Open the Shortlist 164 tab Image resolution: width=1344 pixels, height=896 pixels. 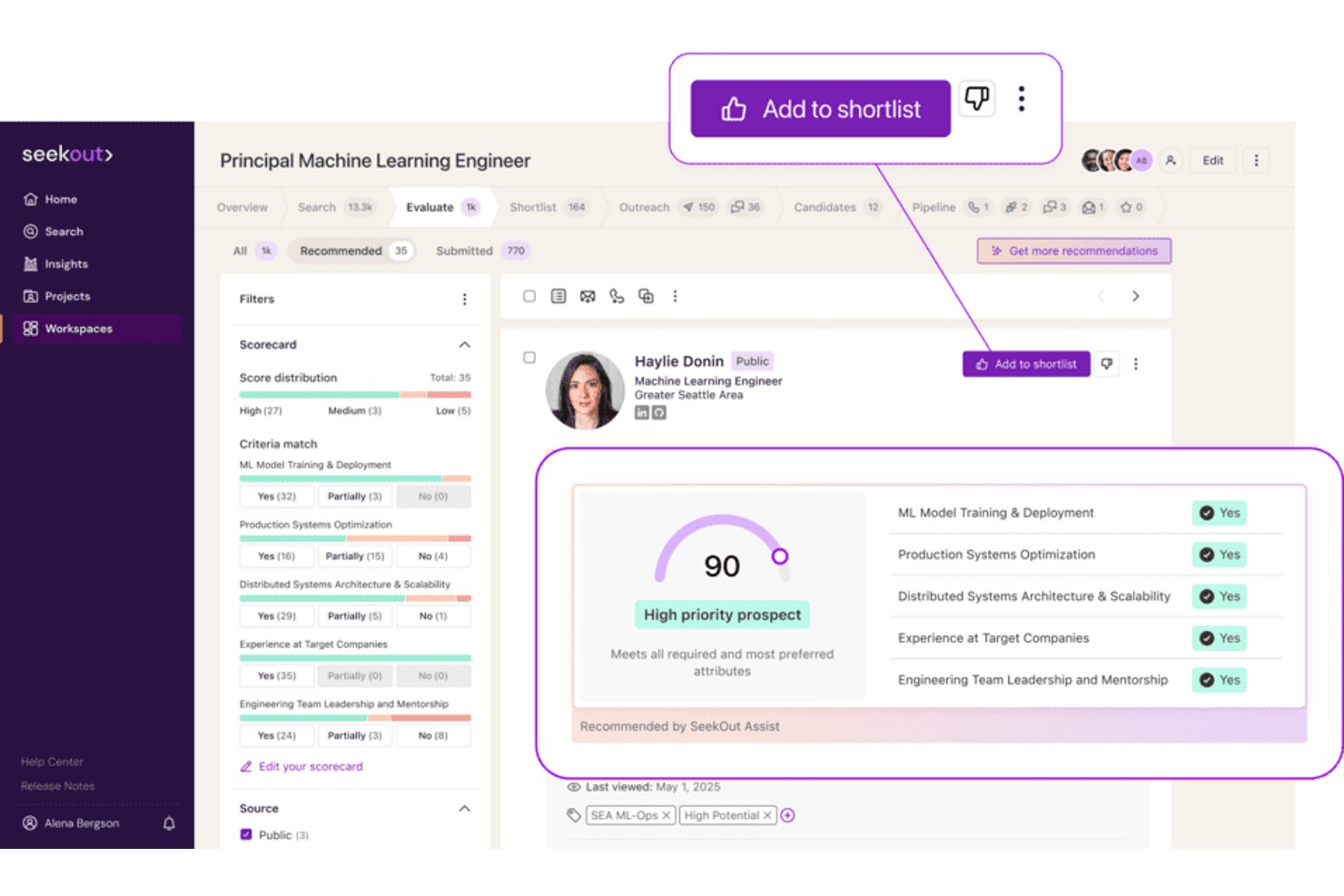(548, 207)
